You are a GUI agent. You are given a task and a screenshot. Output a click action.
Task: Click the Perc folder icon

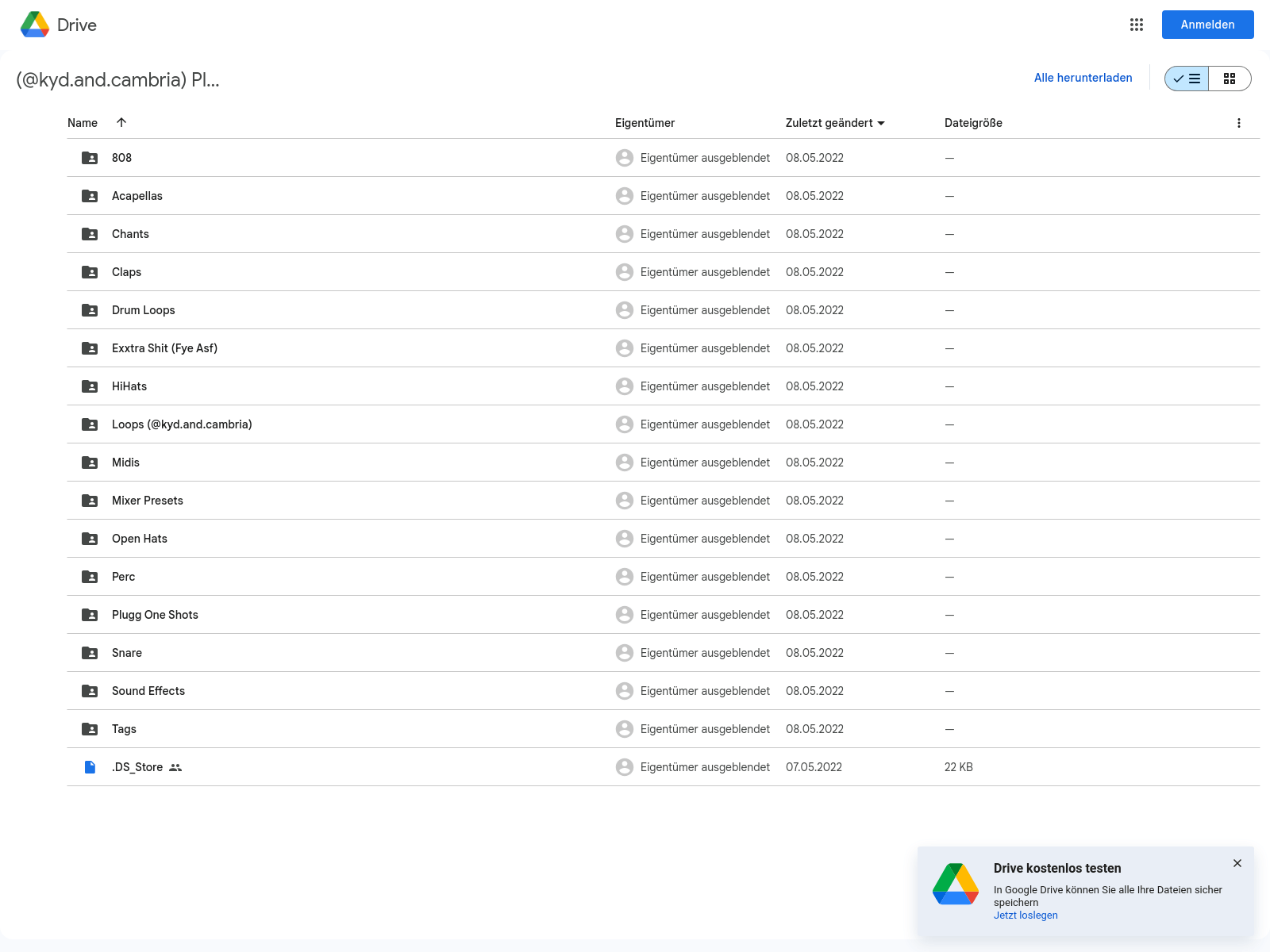[90, 577]
